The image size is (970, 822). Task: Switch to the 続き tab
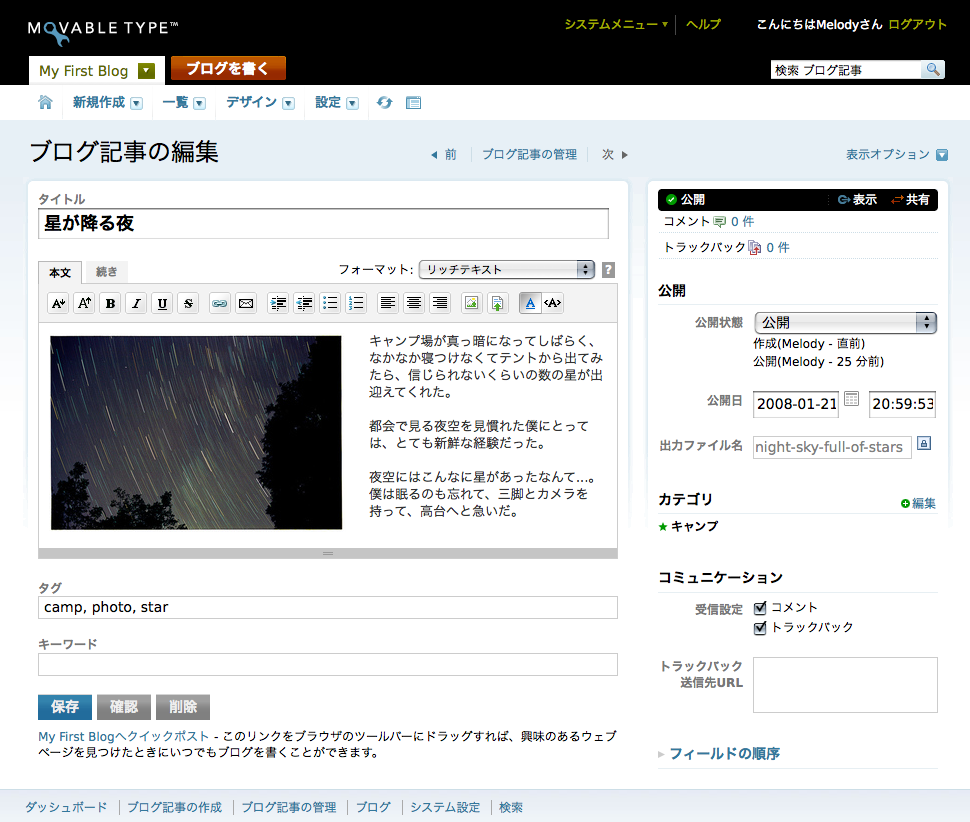(106, 272)
